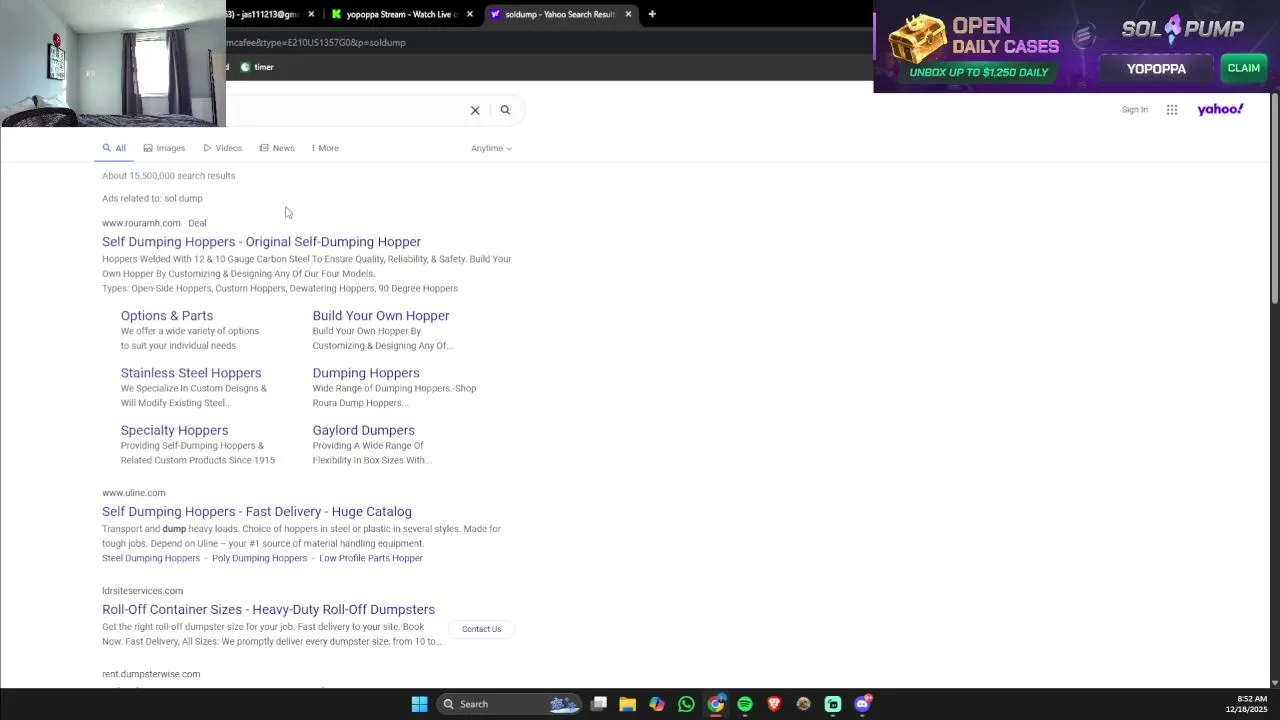Open Discord from the taskbar

(863, 704)
